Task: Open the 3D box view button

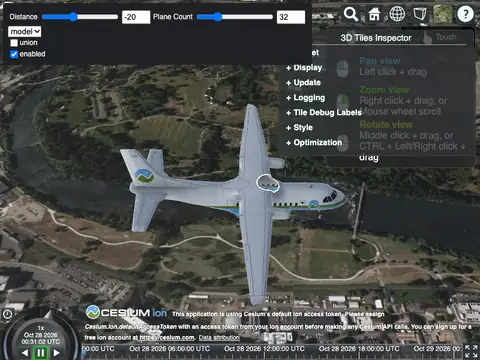Action: click(420, 14)
